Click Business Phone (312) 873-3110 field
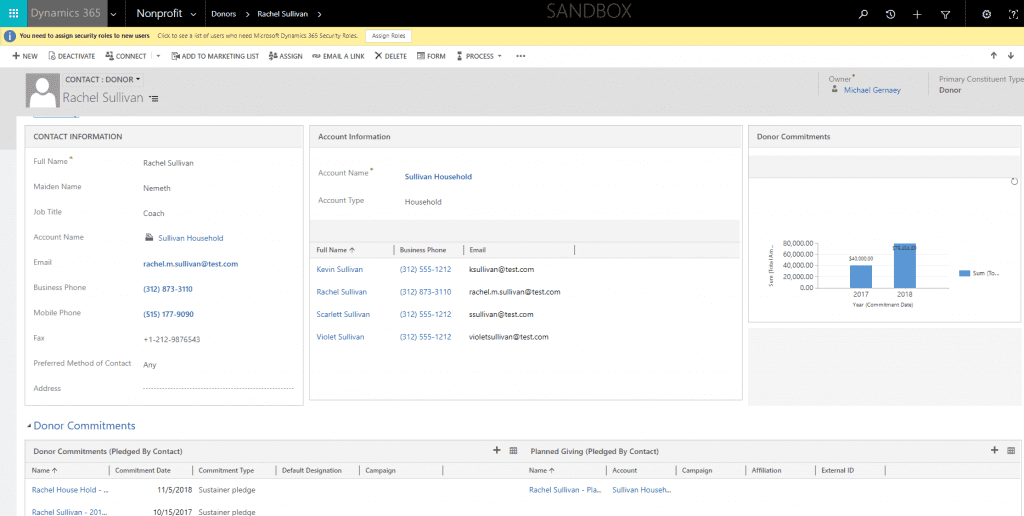 168,289
